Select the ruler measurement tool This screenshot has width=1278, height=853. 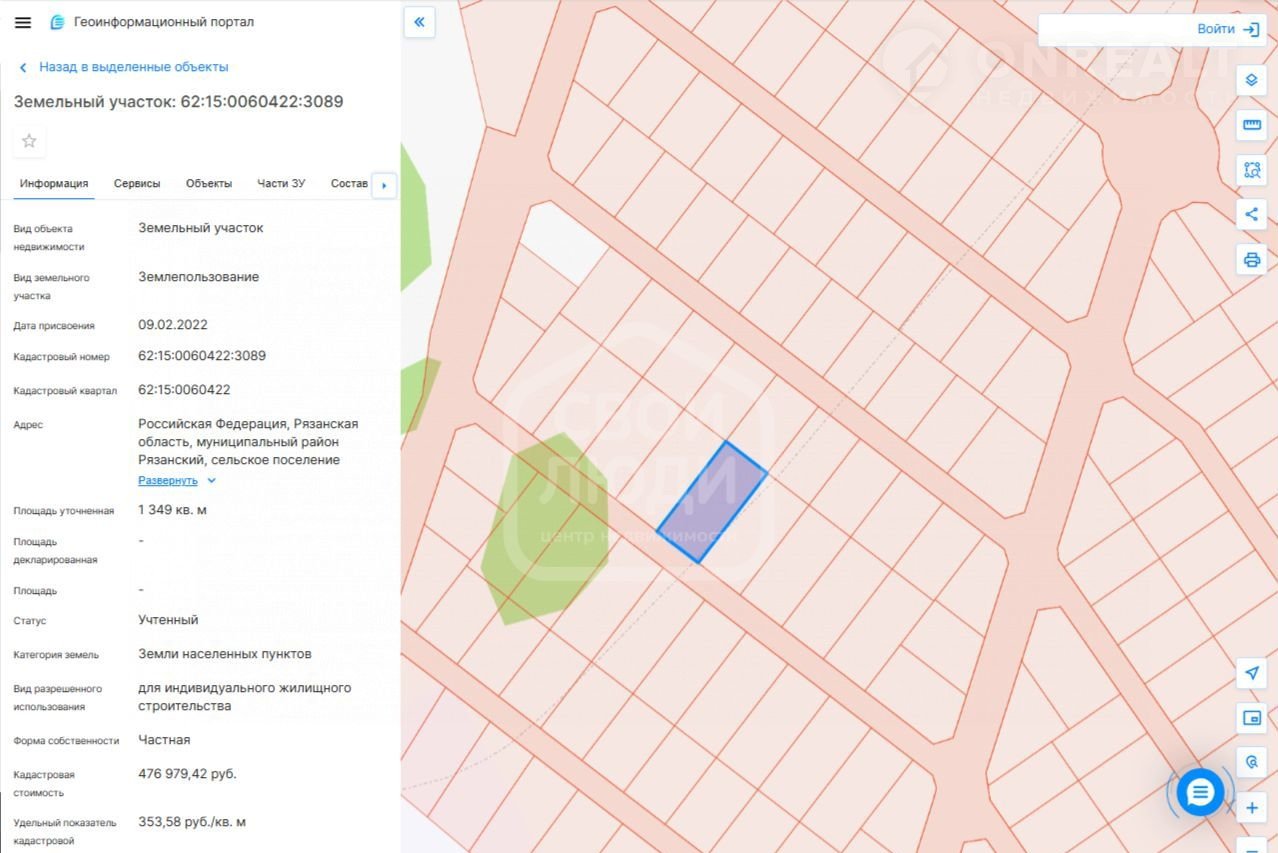point(1251,125)
